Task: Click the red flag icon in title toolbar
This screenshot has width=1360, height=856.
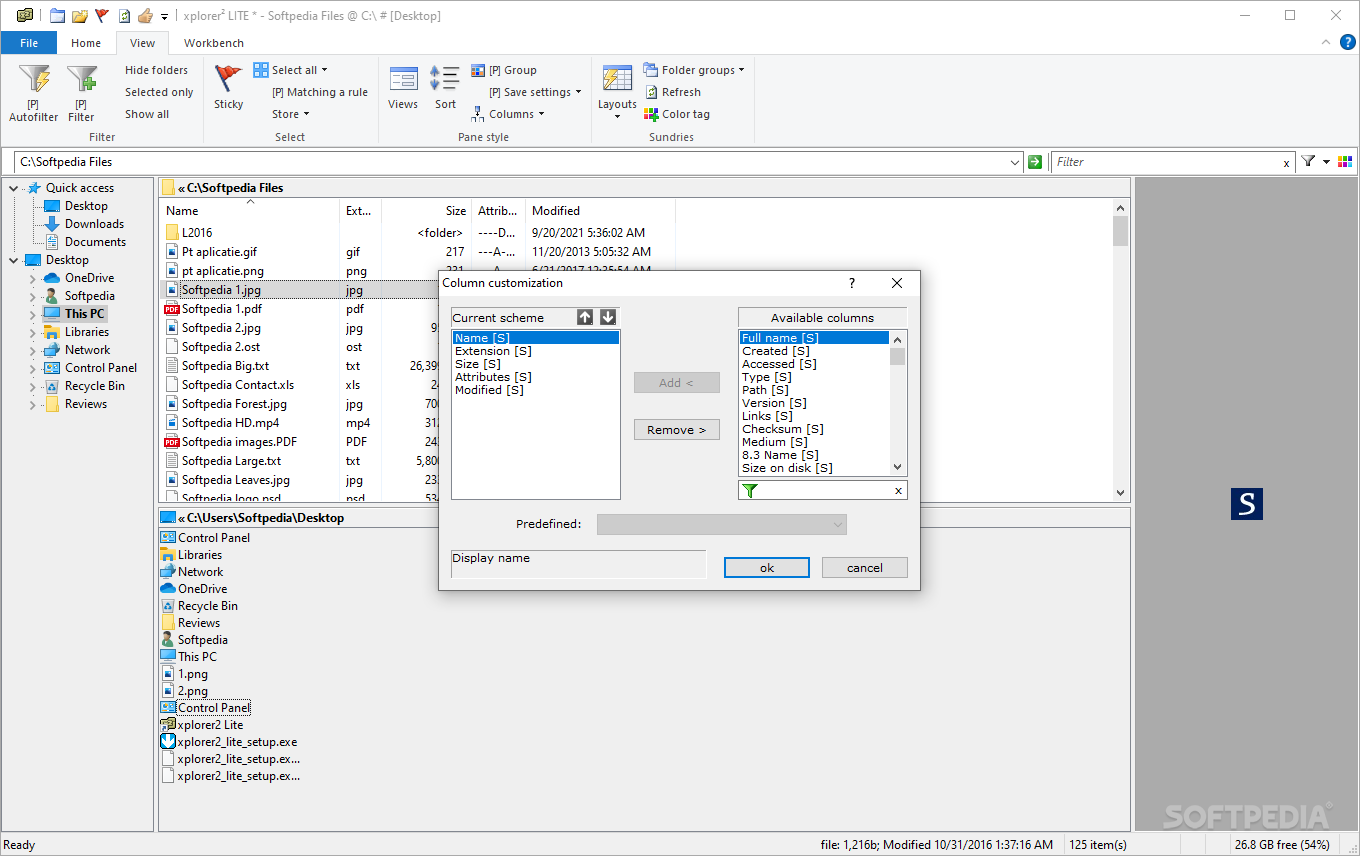Action: (102, 16)
